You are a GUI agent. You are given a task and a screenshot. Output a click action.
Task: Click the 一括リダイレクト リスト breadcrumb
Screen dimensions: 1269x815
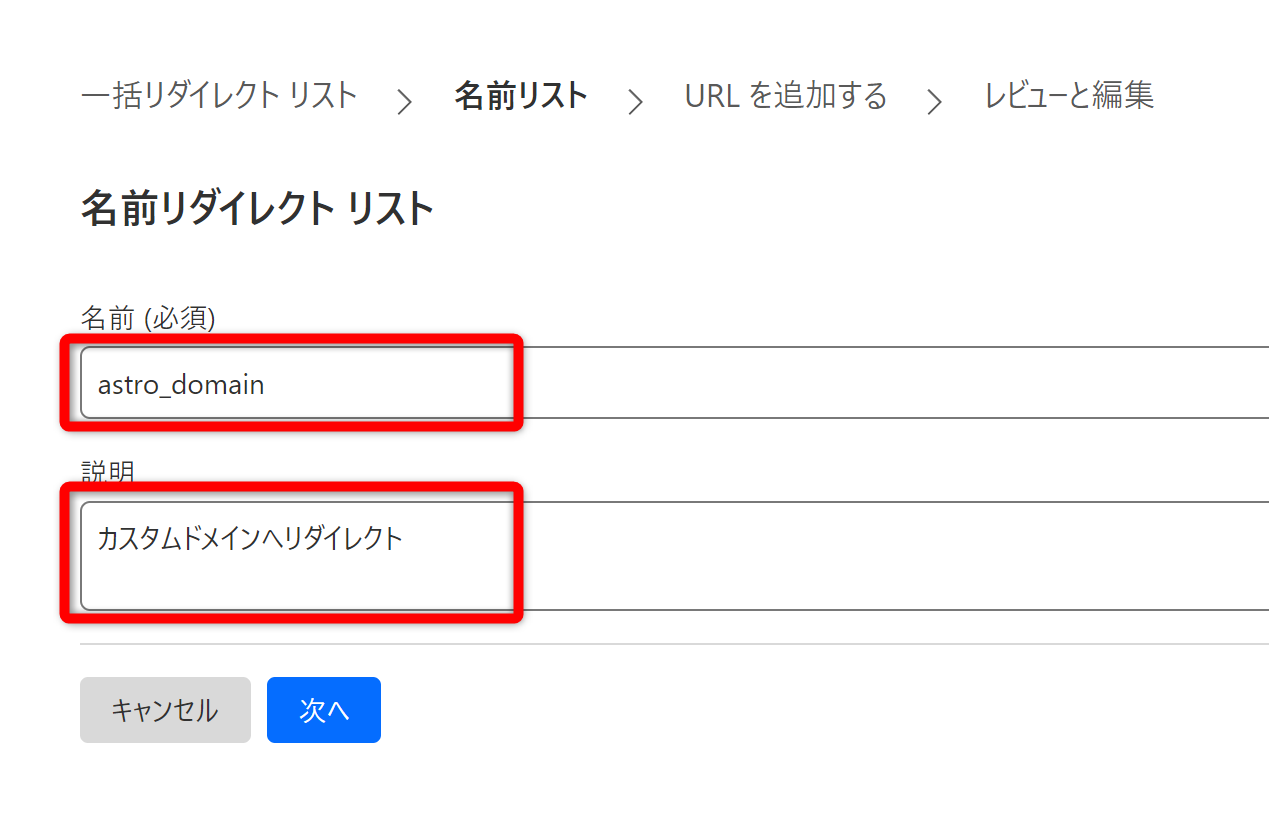[x=218, y=96]
